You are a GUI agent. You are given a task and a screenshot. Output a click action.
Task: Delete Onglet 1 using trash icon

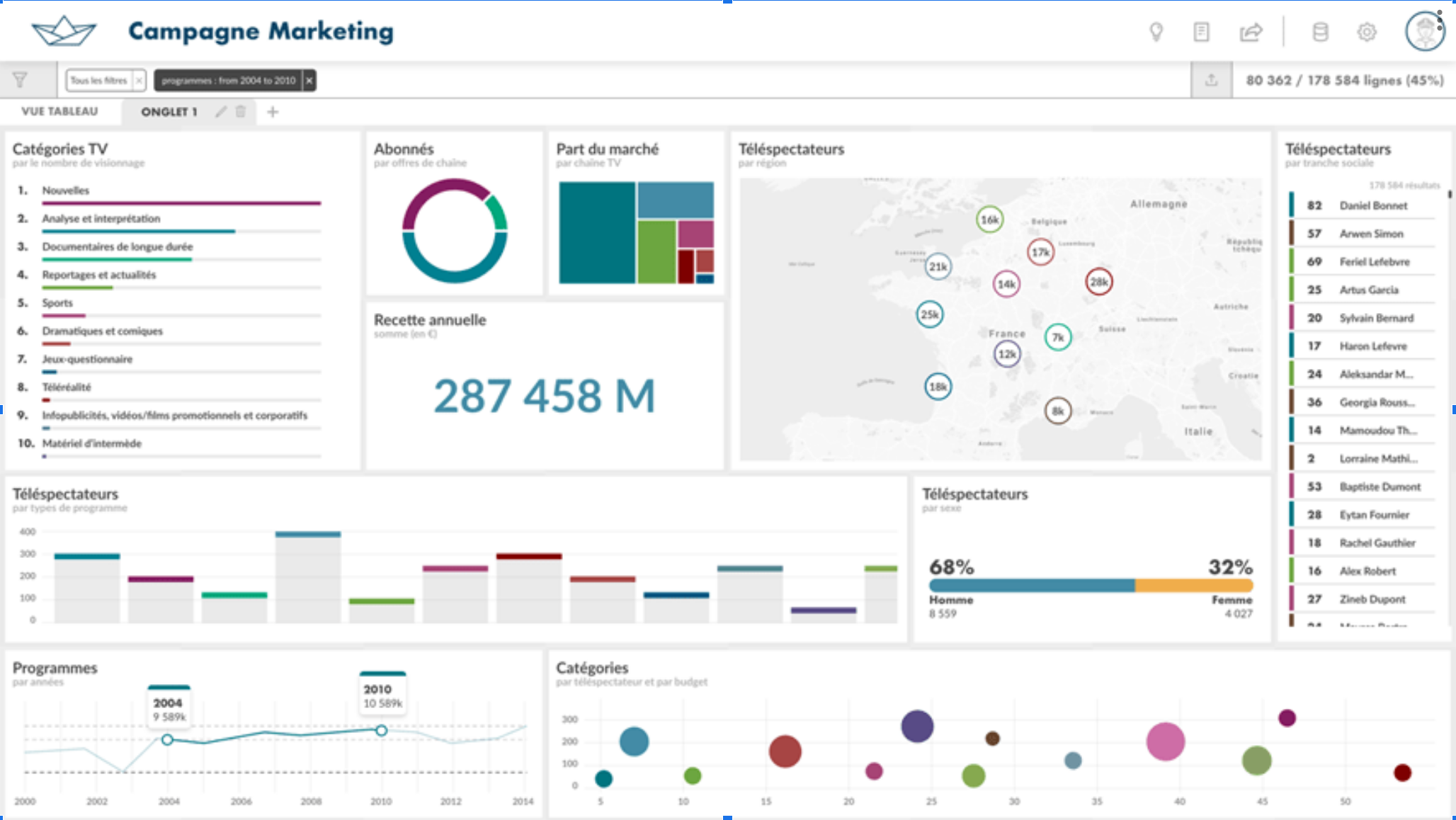point(241,111)
